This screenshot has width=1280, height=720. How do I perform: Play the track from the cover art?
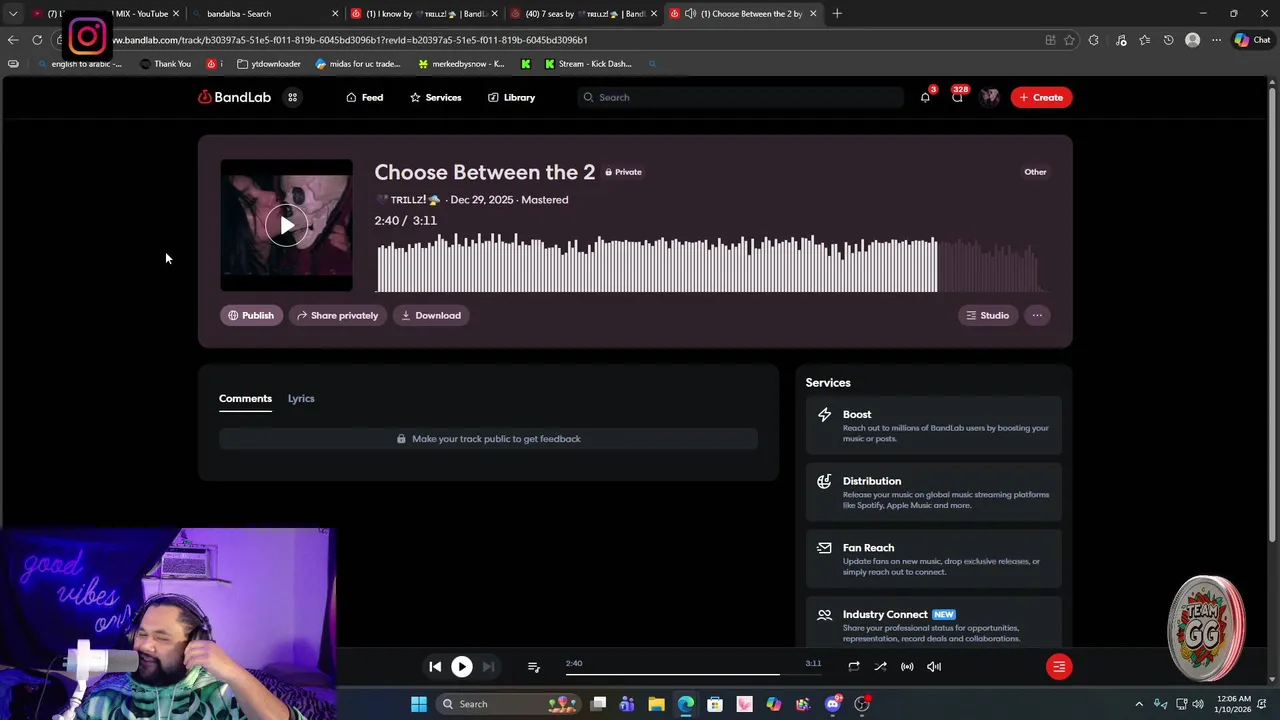(286, 226)
